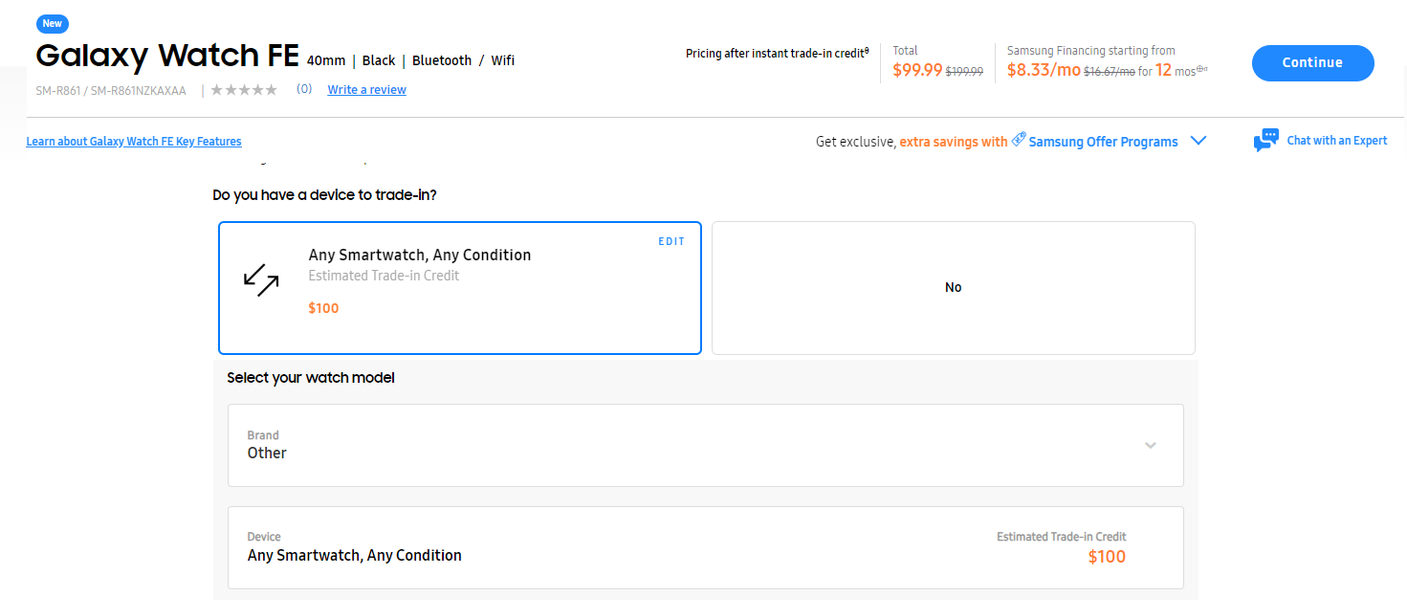Click EDIT on the trade-in card
1407x600 pixels.
(671, 242)
